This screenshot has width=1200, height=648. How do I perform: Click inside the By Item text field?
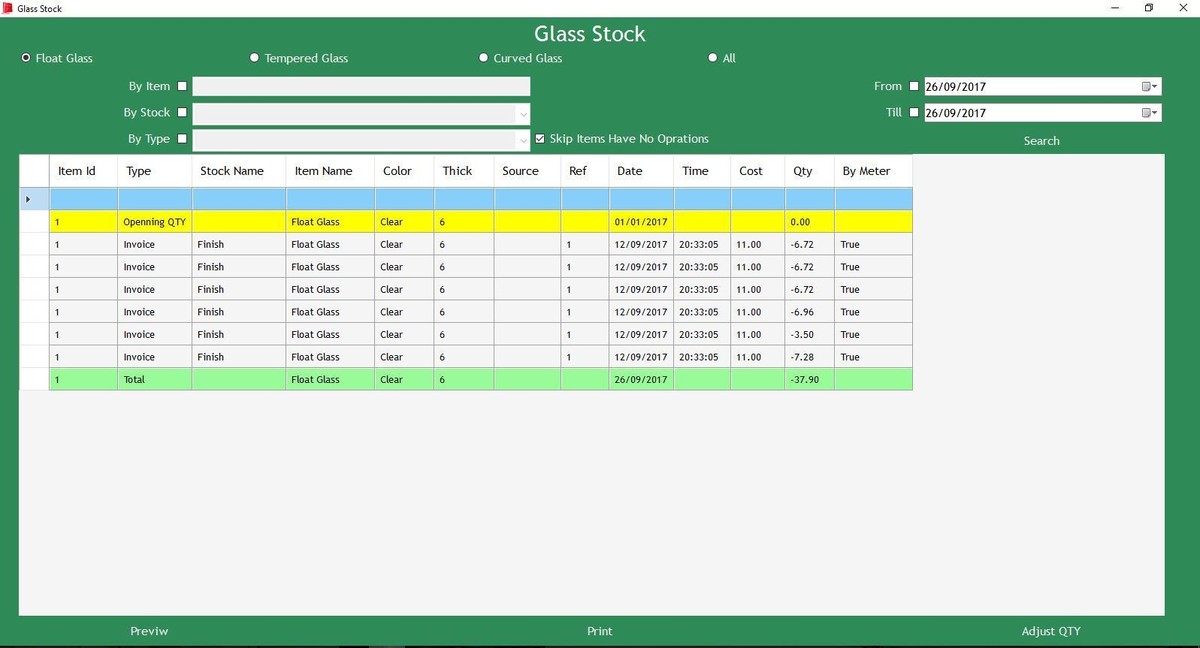tap(360, 87)
